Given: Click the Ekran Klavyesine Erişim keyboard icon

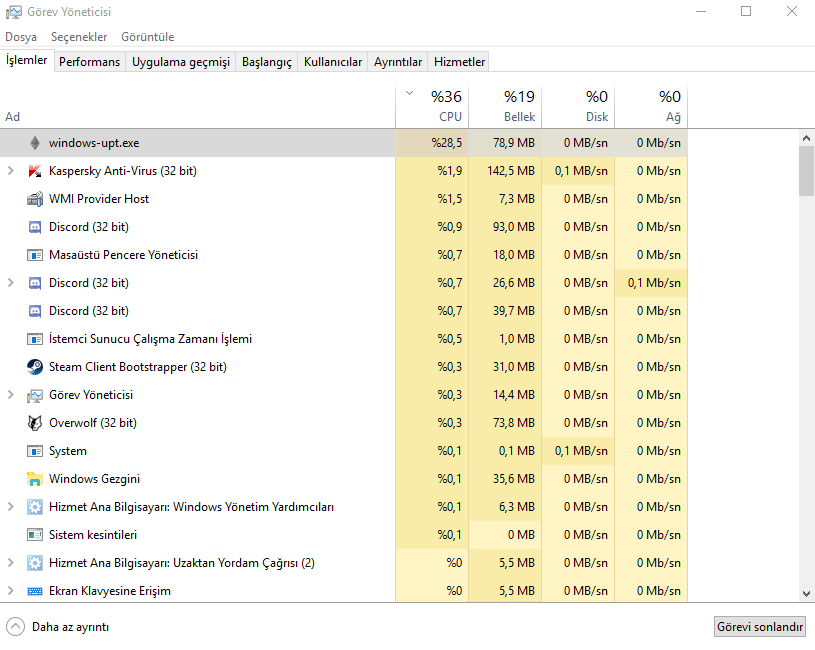Looking at the screenshot, I should tap(35, 591).
